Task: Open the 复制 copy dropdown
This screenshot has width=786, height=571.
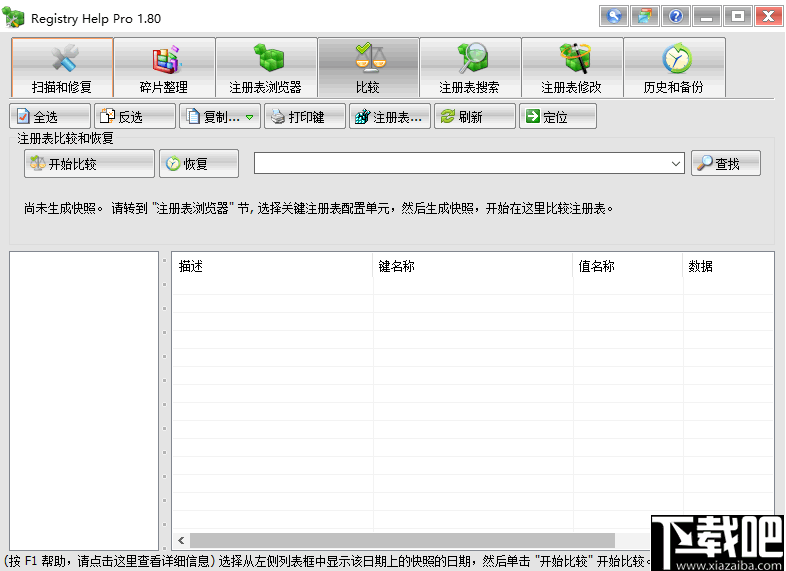Action: [220, 116]
